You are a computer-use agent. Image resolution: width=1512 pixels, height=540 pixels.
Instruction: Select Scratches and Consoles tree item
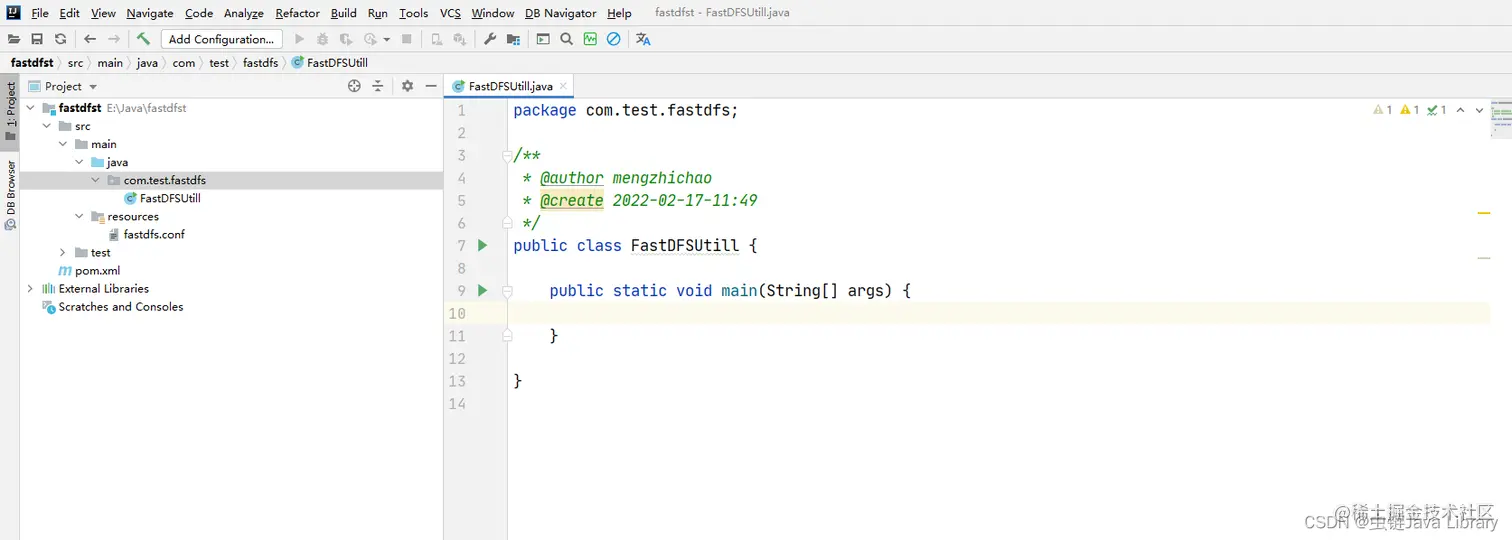click(x=112, y=306)
